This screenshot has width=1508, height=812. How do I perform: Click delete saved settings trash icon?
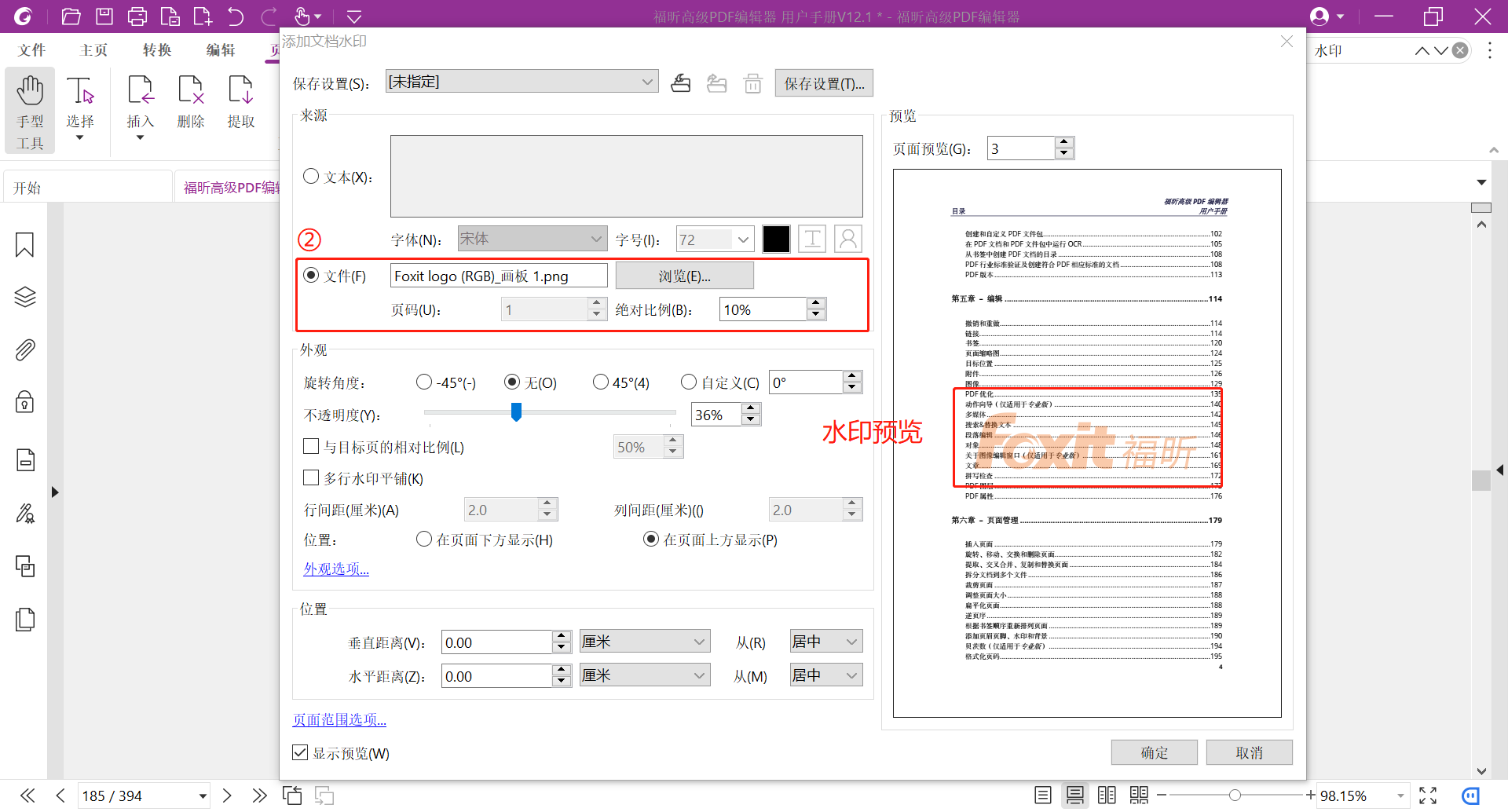tap(753, 82)
